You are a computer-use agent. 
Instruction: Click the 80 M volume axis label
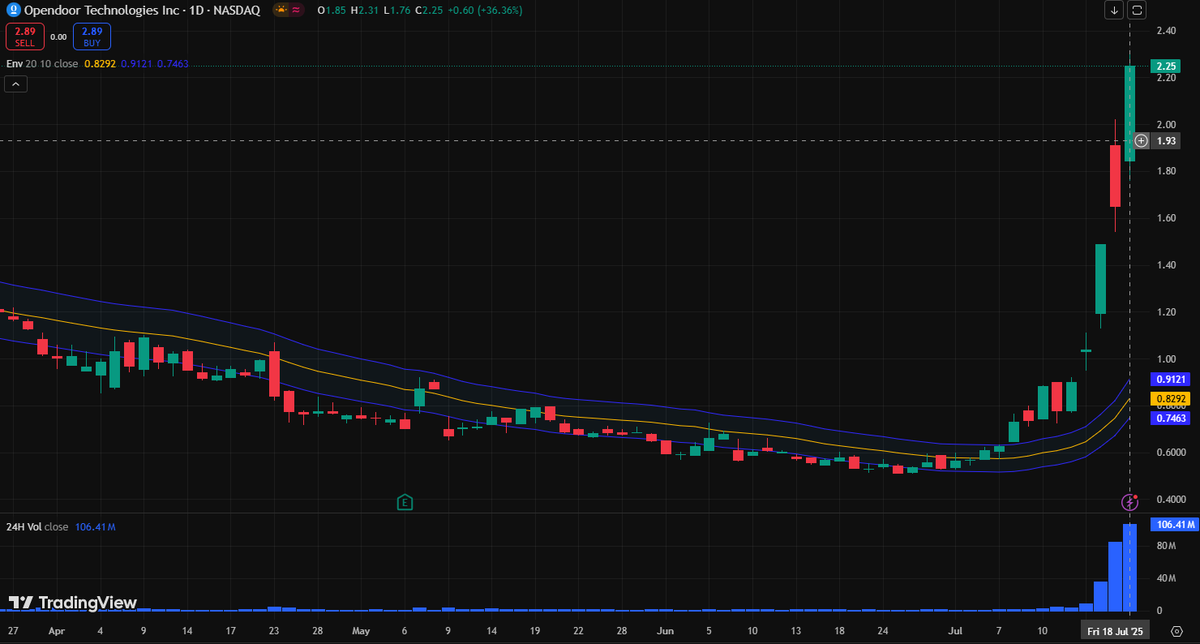1166,546
